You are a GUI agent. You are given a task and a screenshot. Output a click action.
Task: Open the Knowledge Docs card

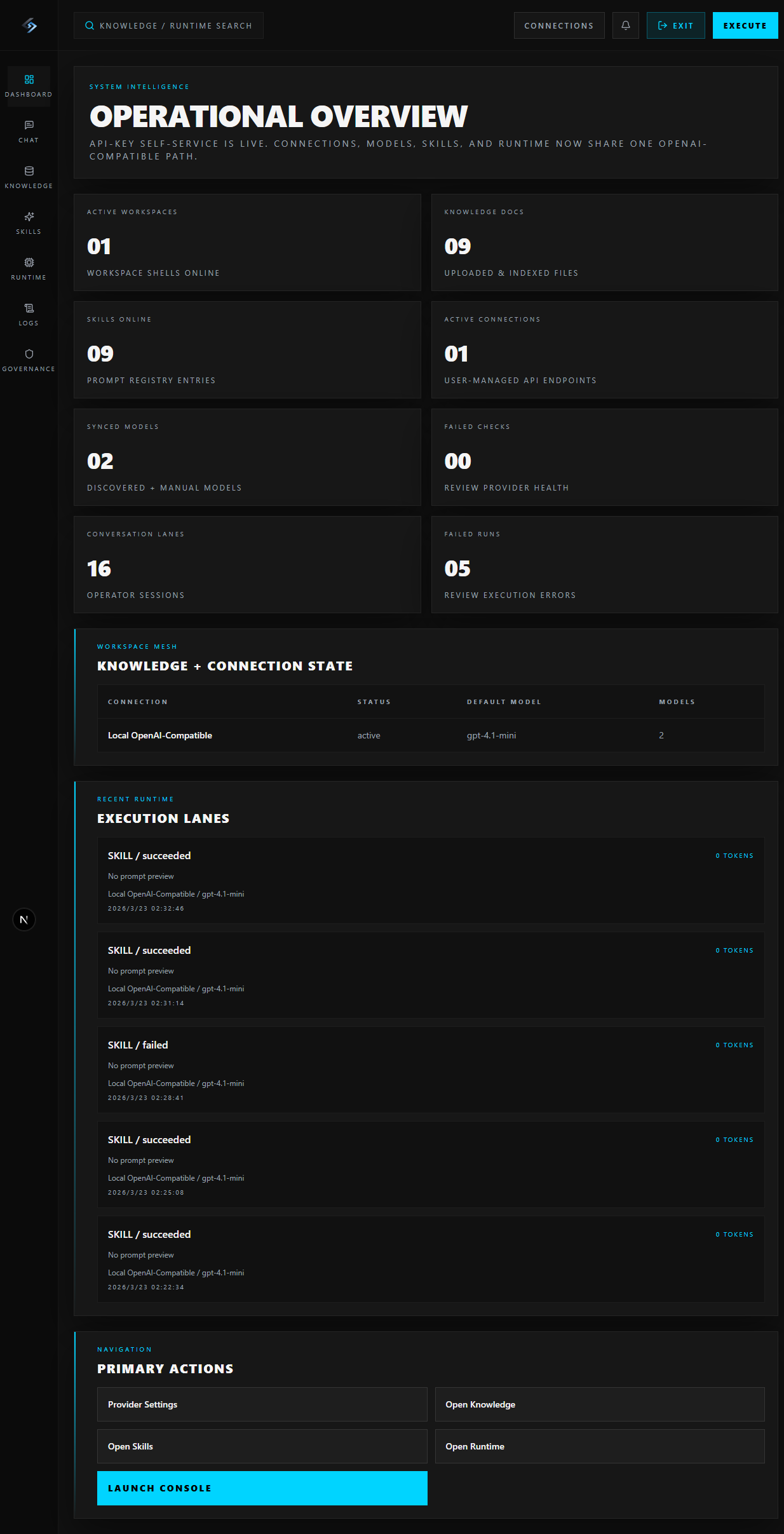click(604, 242)
